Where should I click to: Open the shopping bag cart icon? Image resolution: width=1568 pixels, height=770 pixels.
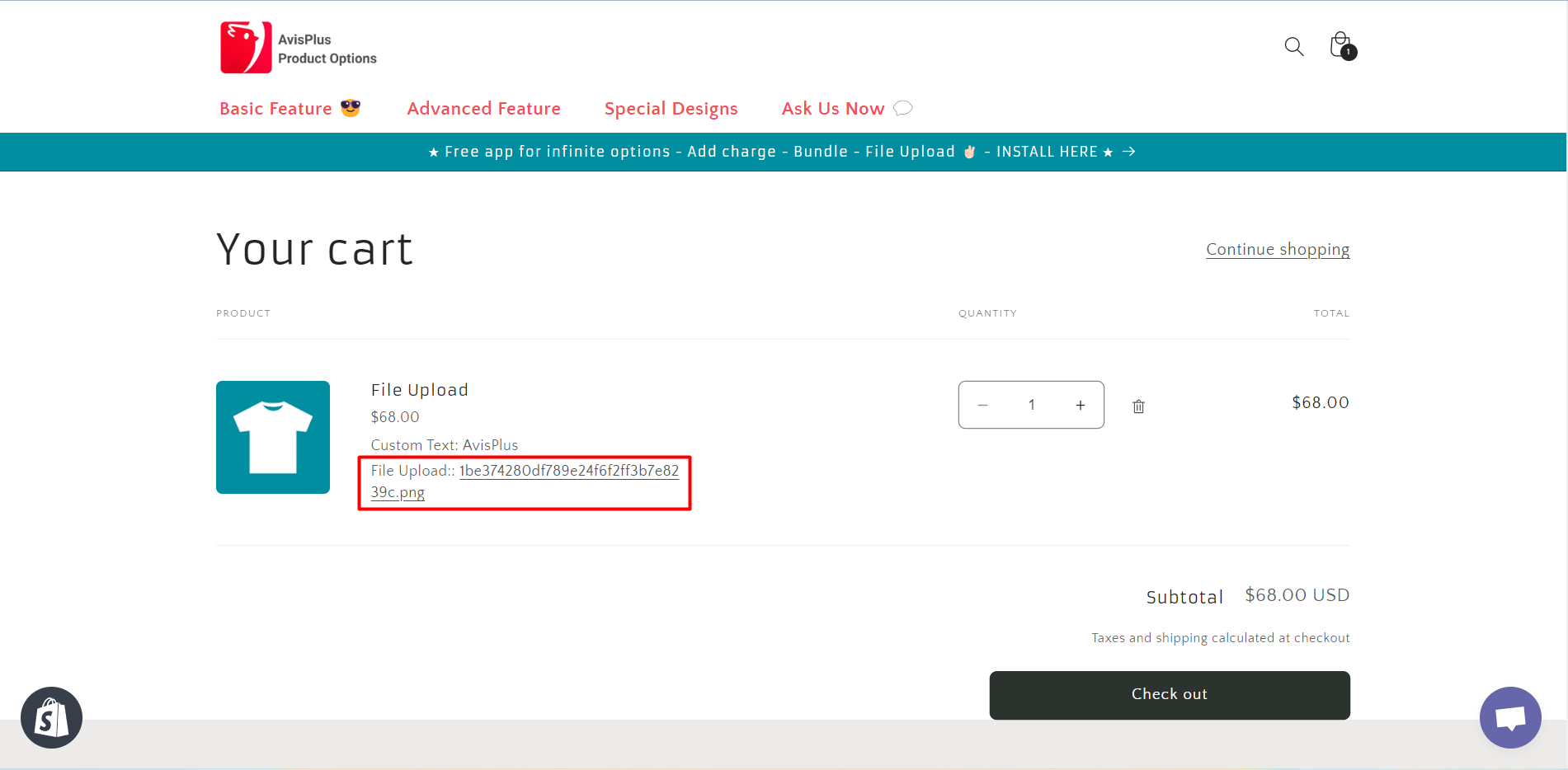(1341, 46)
